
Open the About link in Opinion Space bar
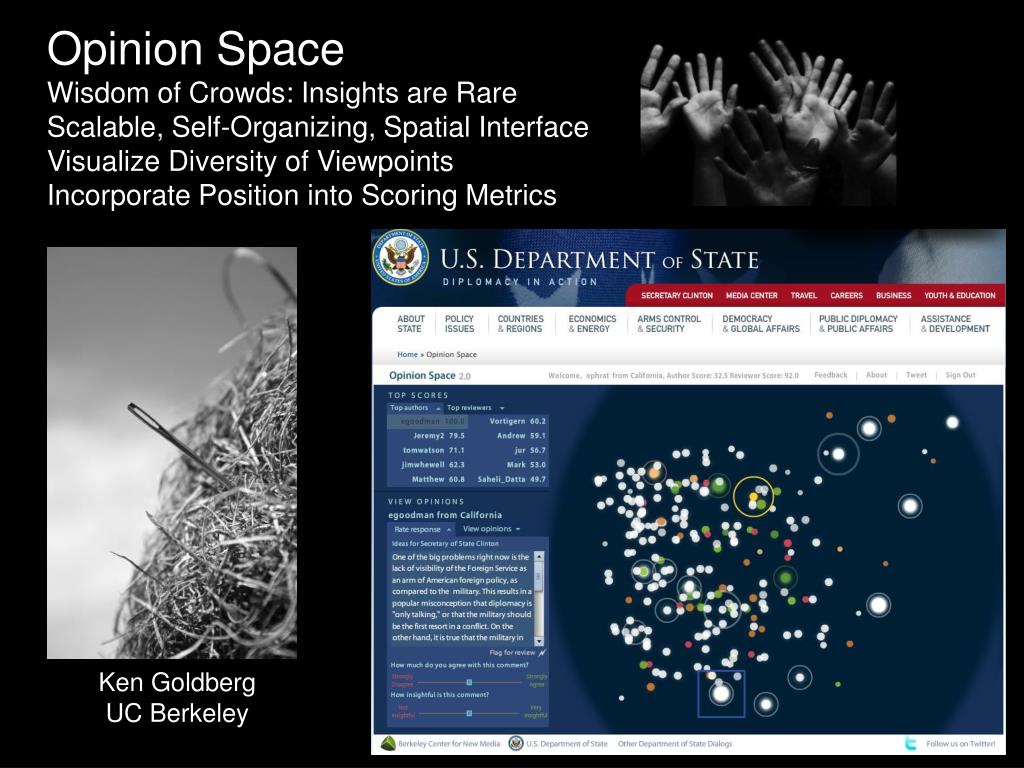pos(876,375)
